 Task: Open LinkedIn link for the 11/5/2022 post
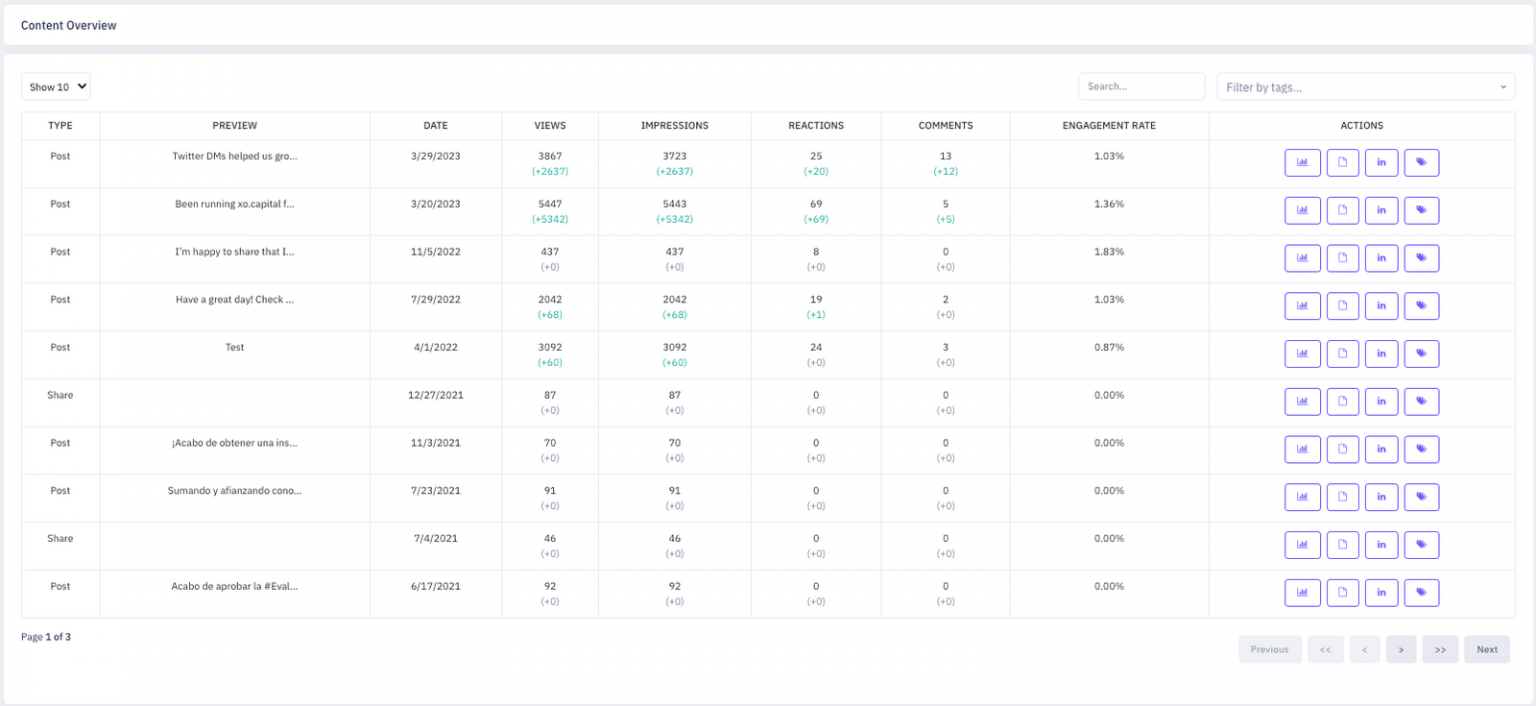[x=1381, y=259]
